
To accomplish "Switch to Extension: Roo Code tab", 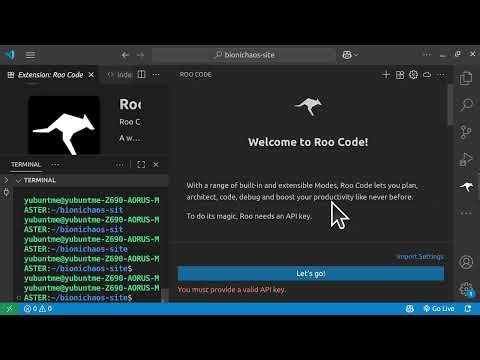I will click(50, 75).
